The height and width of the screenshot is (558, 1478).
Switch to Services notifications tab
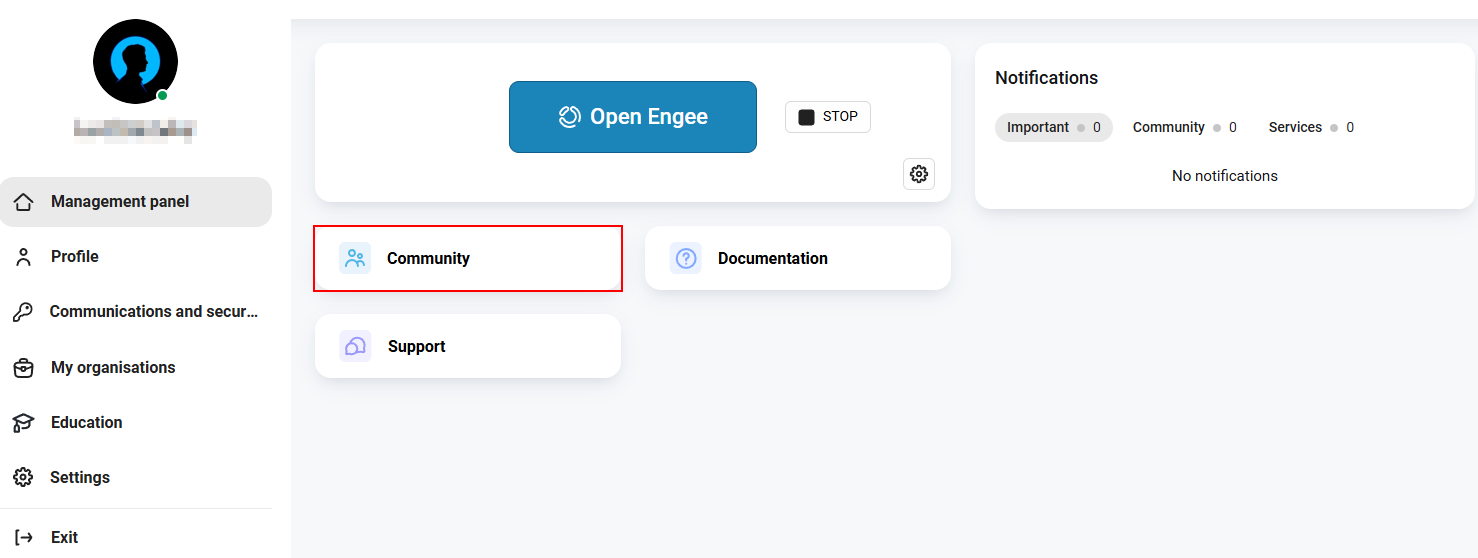click(x=1311, y=127)
